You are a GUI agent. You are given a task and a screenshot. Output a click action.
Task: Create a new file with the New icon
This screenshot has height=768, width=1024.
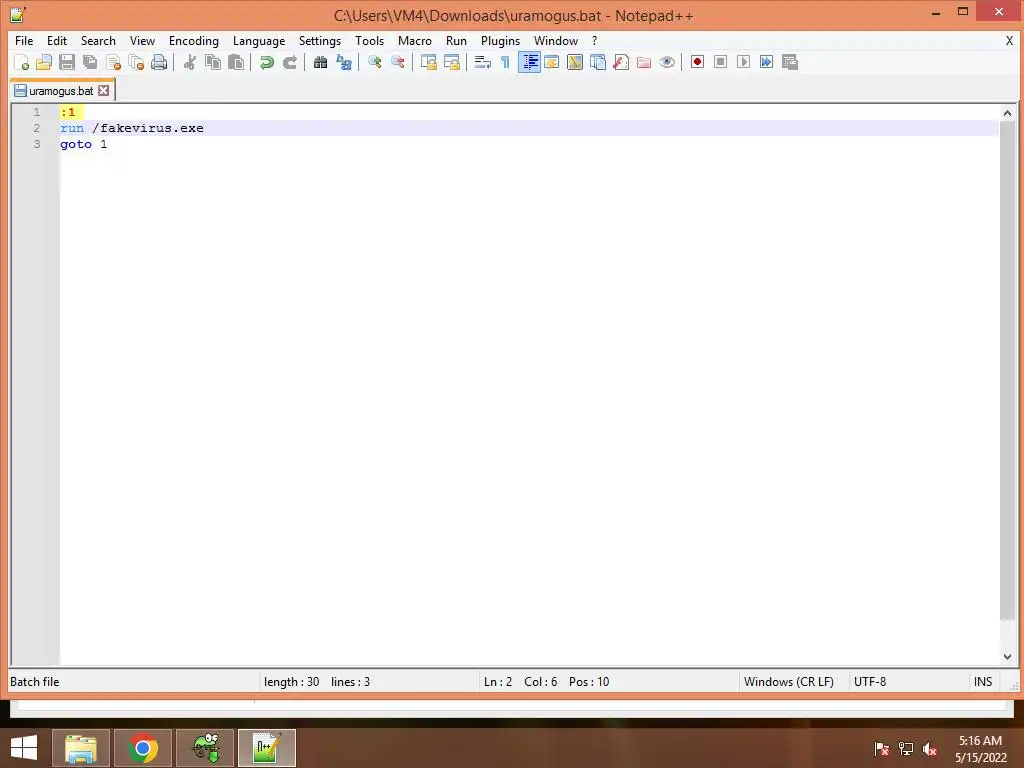click(x=21, y=62)
